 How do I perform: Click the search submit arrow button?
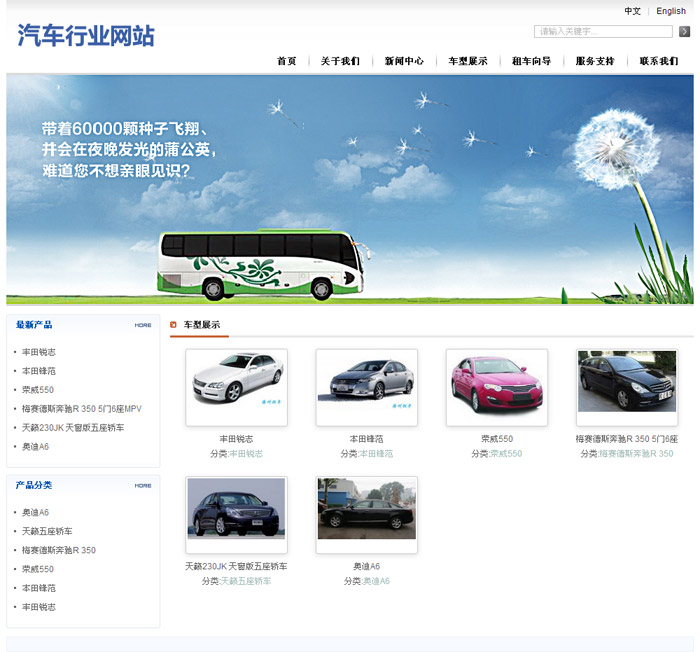684,32
